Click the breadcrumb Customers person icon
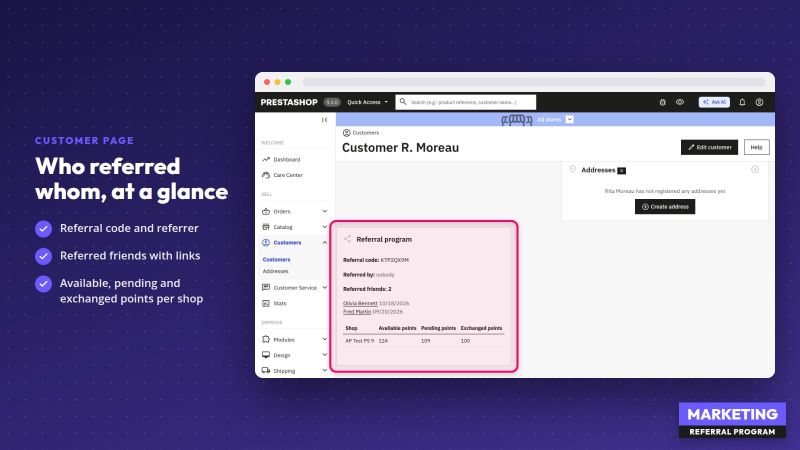This screenshot has width=800, height=450. tap(346, 133)
